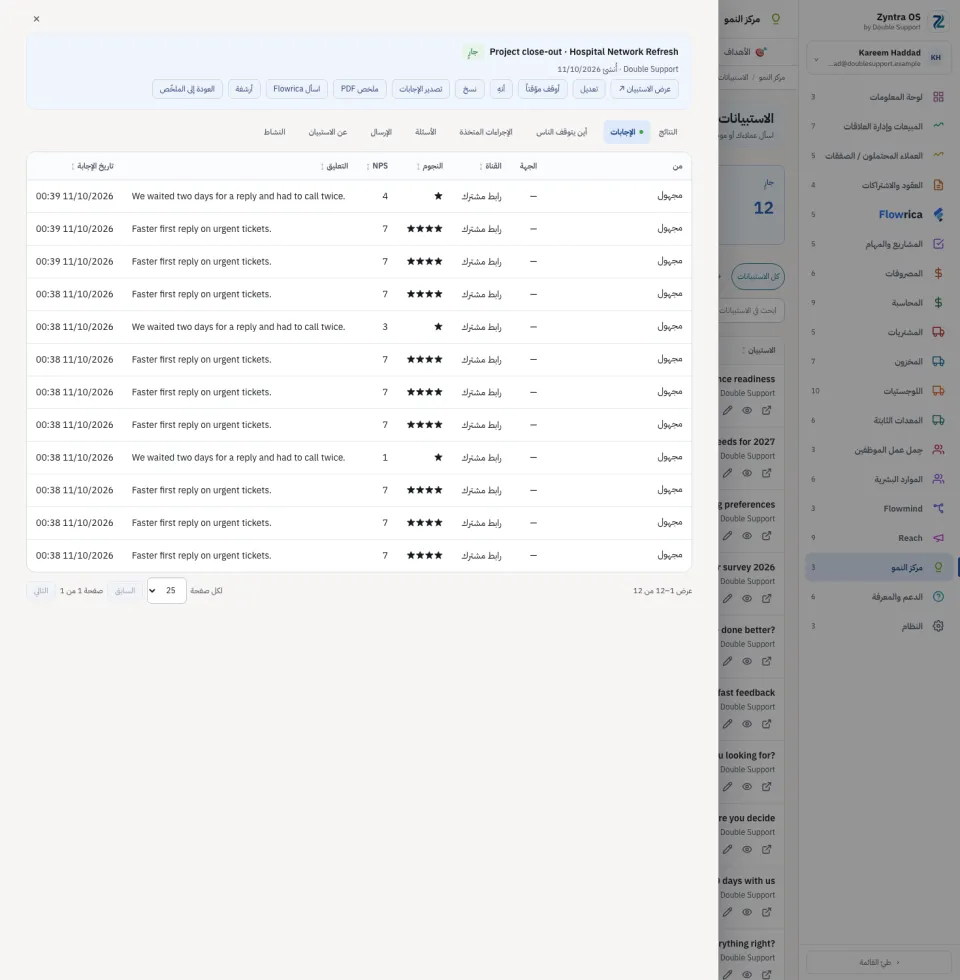Click العملاء المحتملون / الصفقات sidebar icon
Screen dimensions: 960x980
click(x=938, y=155)
